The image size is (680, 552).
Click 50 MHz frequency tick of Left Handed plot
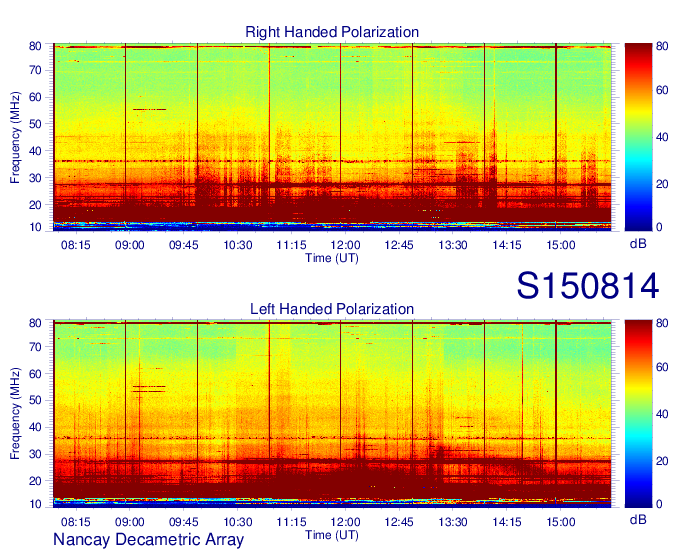point(35,401)
